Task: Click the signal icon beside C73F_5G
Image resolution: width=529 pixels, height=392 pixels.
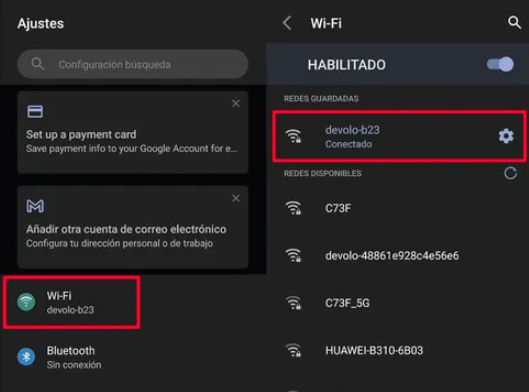Action: 293,303
